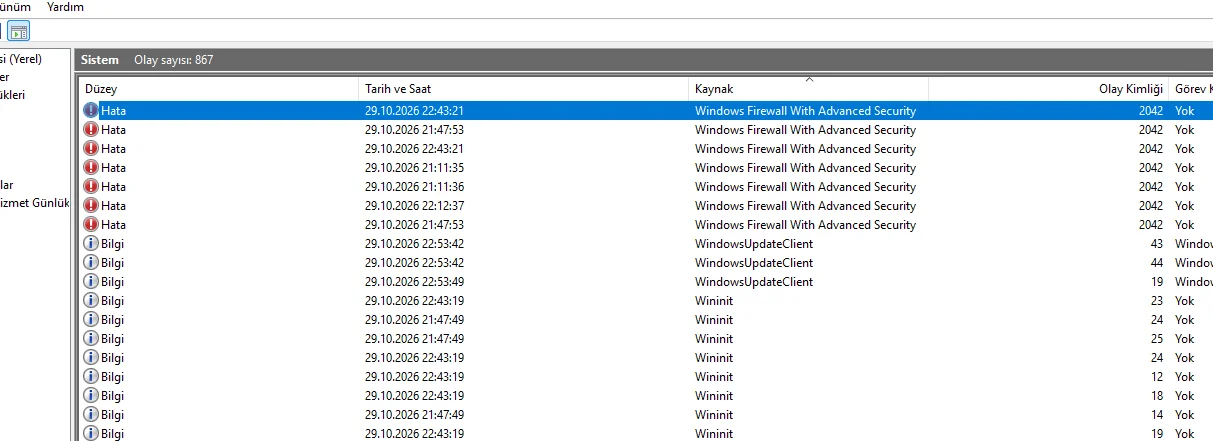Screen dimensions: 1213x441
Task: Select the Olay Kimliği cell with value 44
Action: pyautogui.click(x=1157, y=263)
